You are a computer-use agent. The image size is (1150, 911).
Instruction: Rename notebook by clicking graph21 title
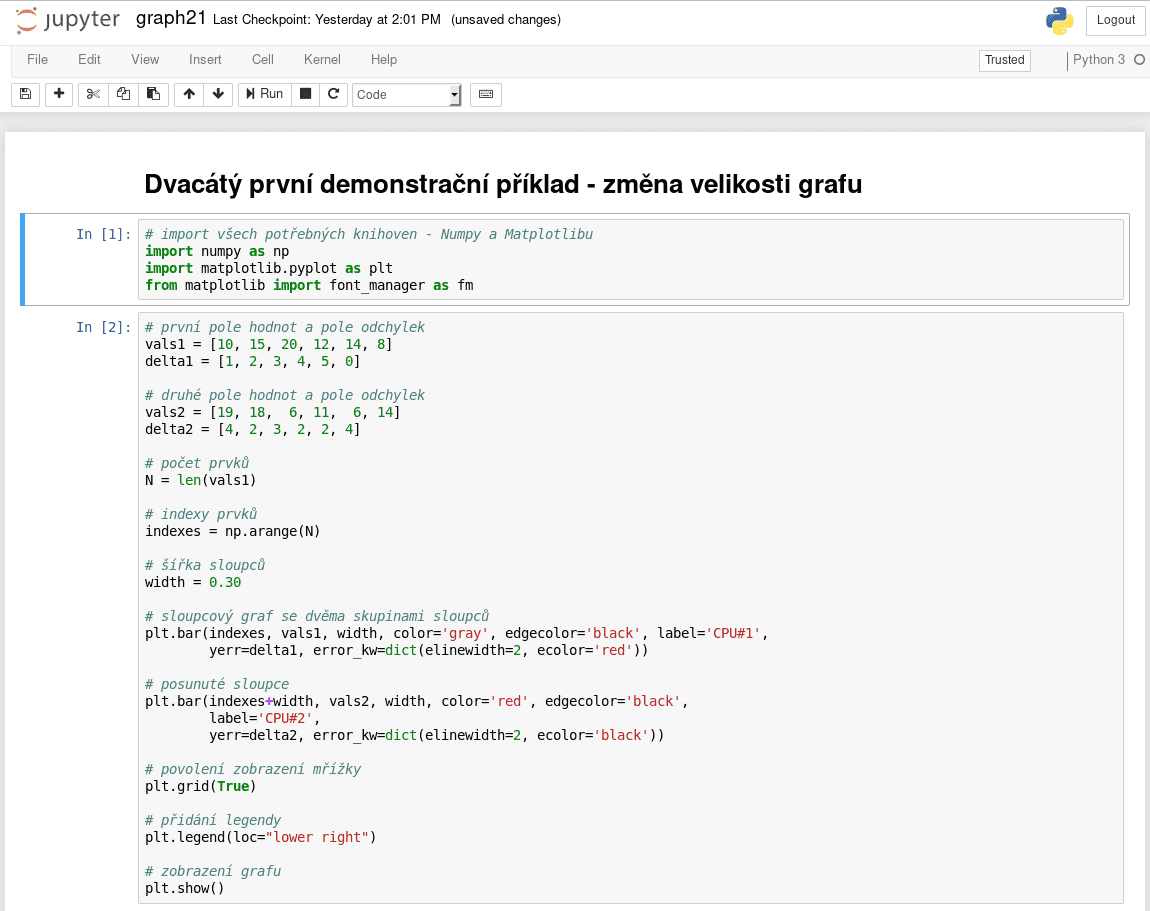(171, 19)
